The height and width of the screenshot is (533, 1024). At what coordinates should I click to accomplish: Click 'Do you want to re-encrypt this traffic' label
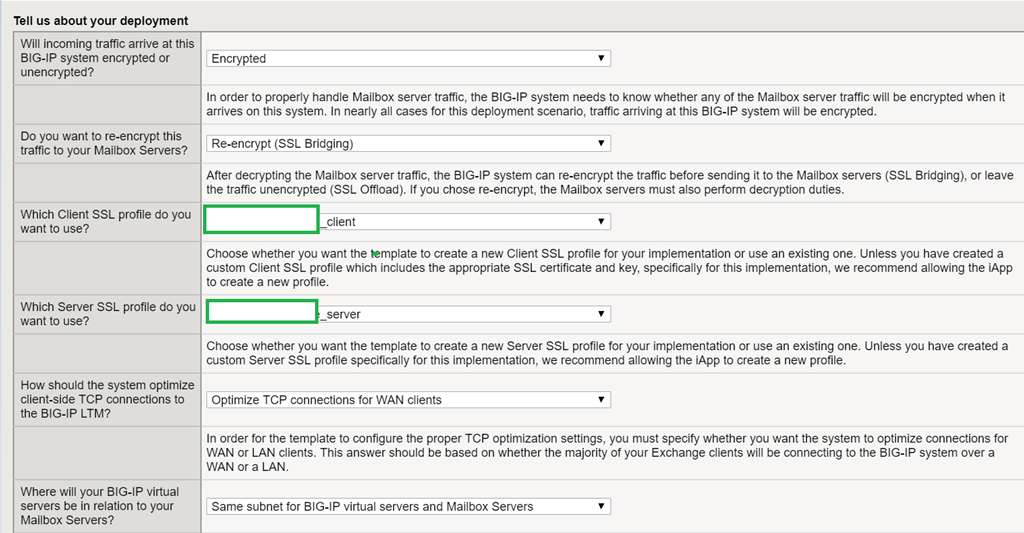pyautogui.click(x=104, y=143)
